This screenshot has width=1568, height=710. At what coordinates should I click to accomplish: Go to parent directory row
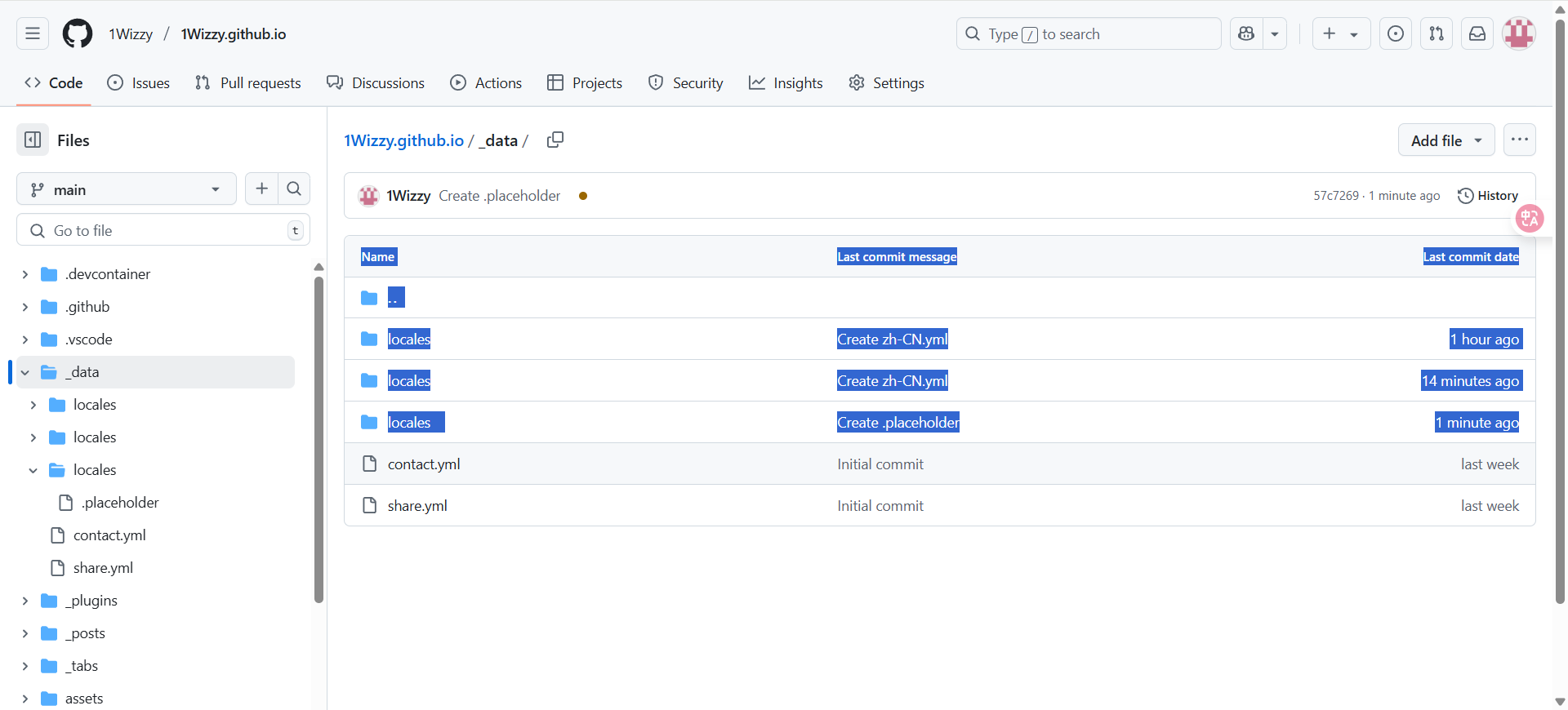pos(939,298)
